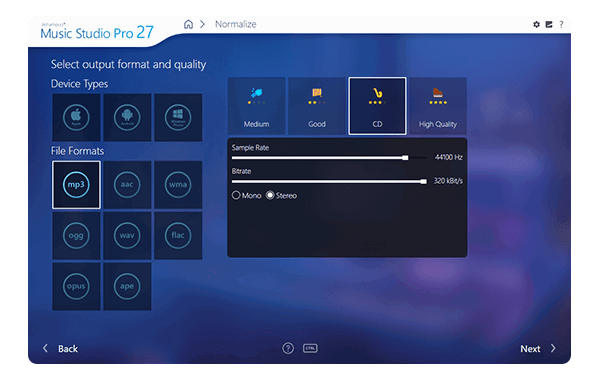
Task: Choose the opus file format
Action: click(76, 286)
